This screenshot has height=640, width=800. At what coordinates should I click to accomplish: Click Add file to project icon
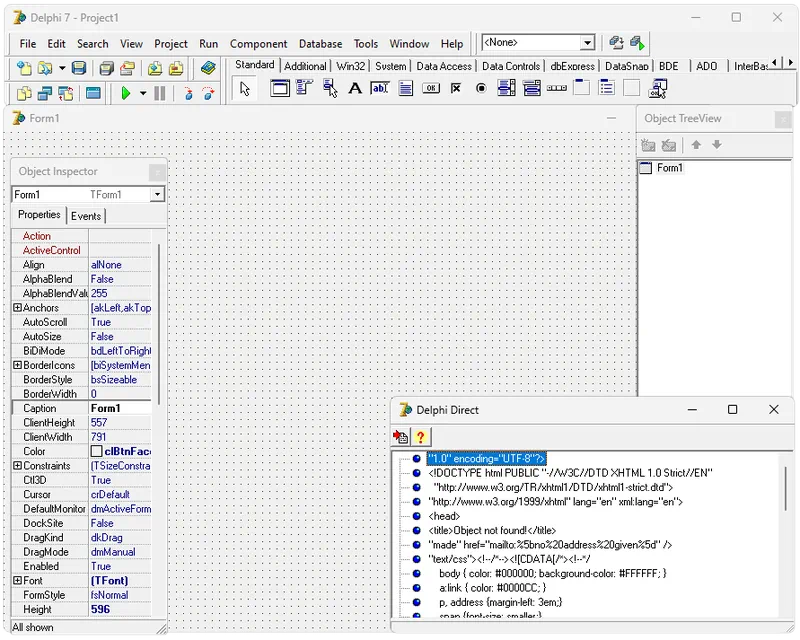(x=155, y=68)
